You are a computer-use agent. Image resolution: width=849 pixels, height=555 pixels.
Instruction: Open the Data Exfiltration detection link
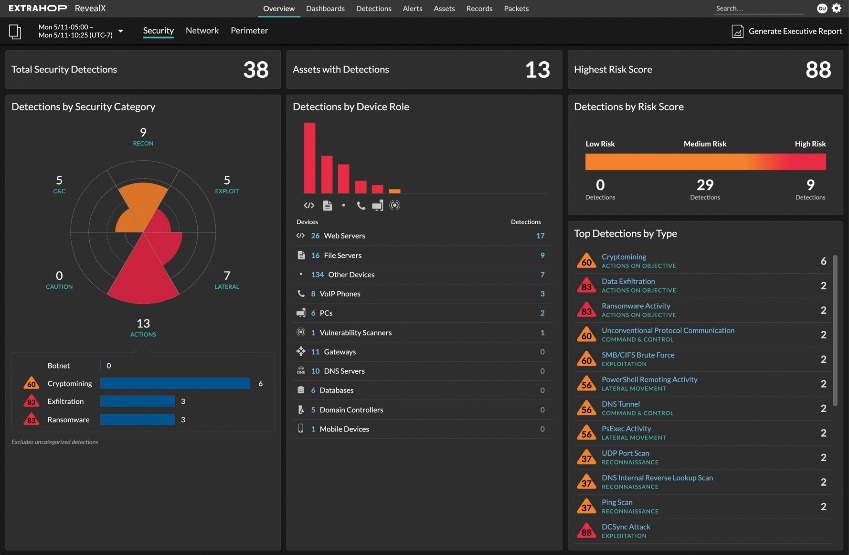pyautogui.click(x=629, y=282)
